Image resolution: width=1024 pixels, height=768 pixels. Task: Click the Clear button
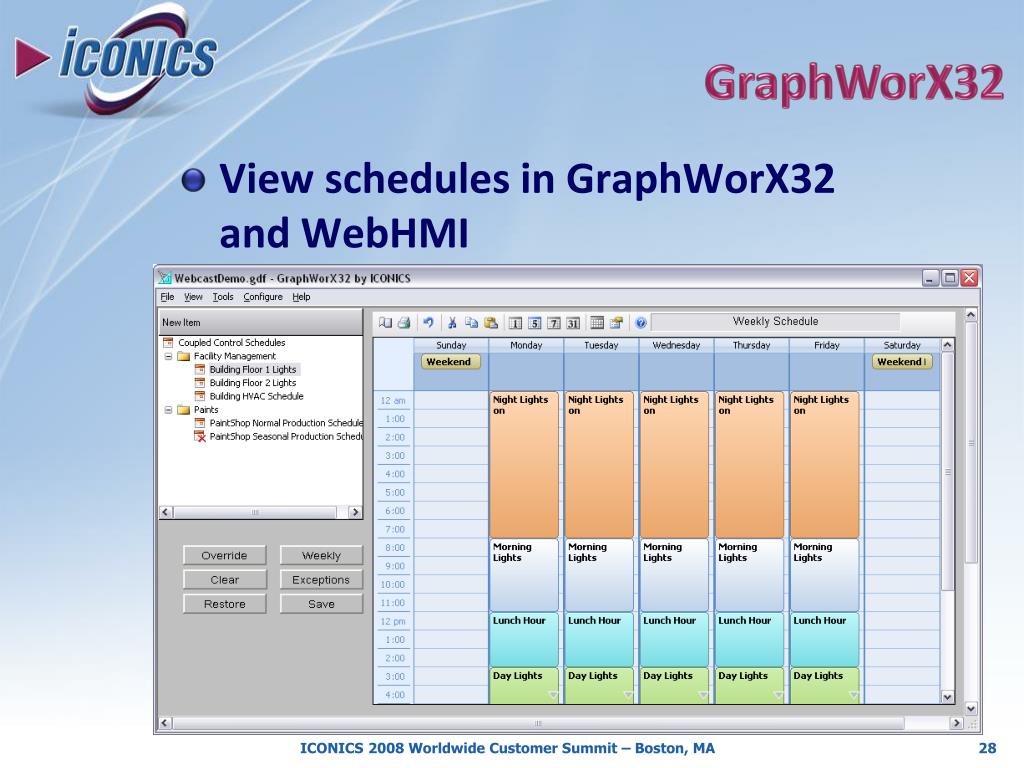pos(225,579)
